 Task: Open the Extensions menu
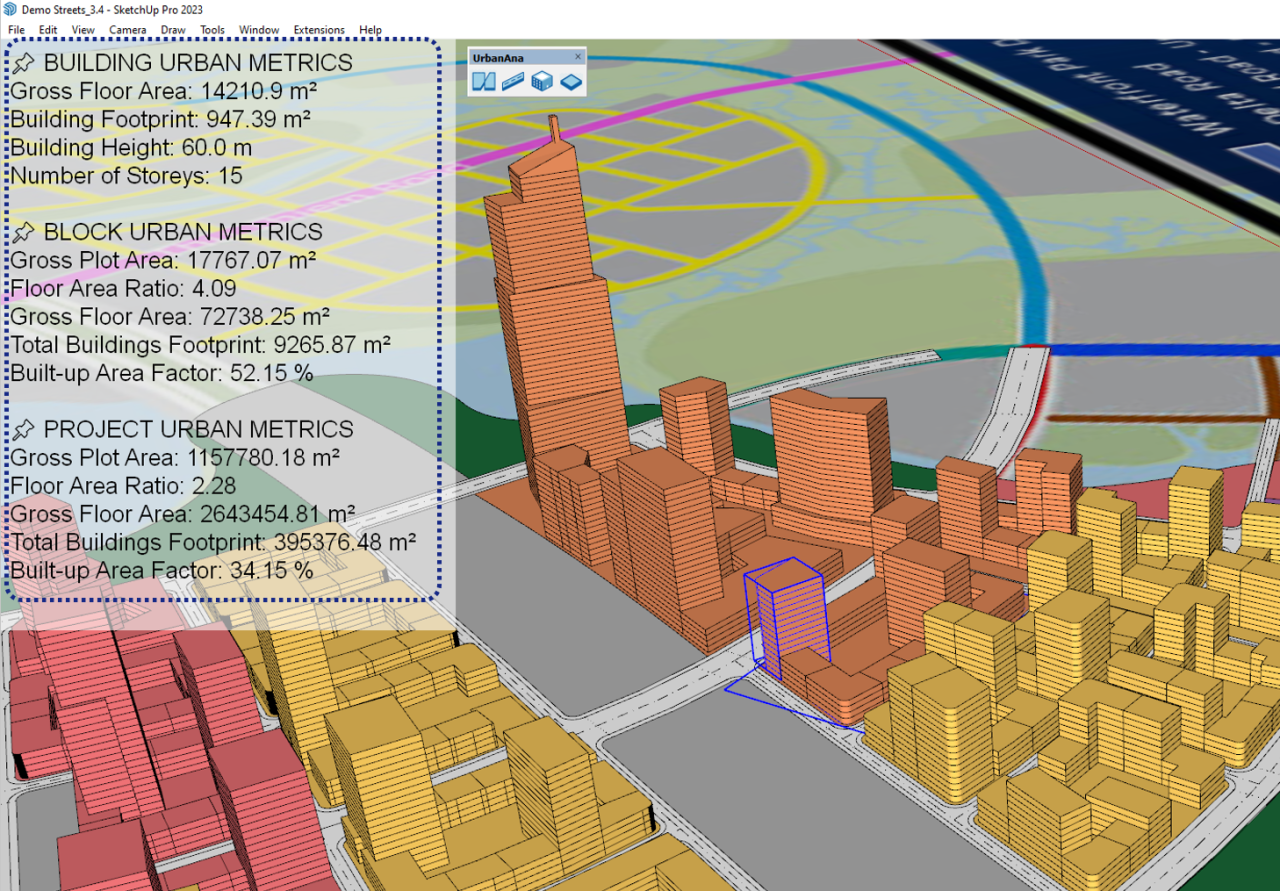point(319,30)
